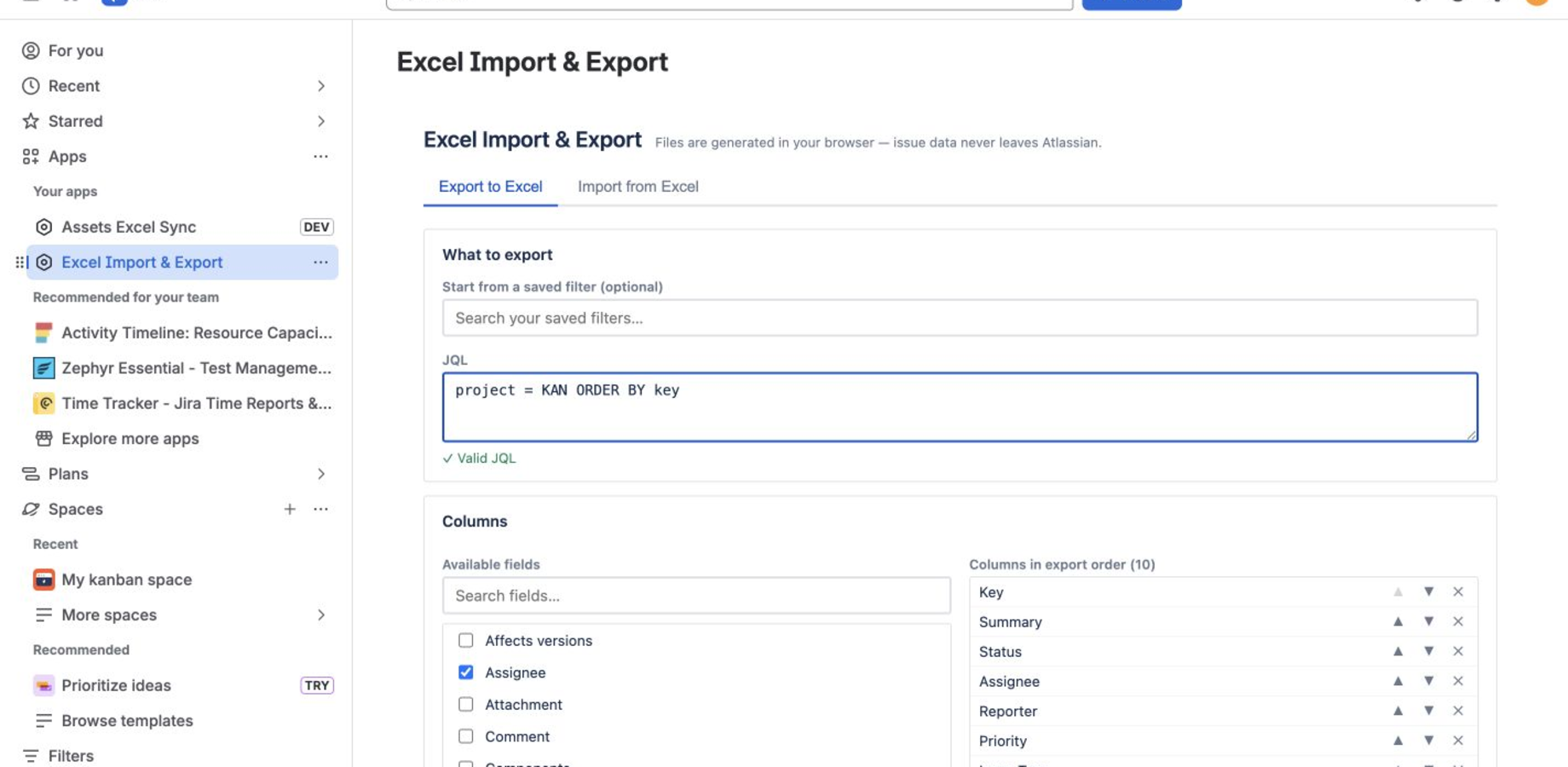The image size is (1568, 767).
Task: Move Assignee column down
Action: point(1428,681)
